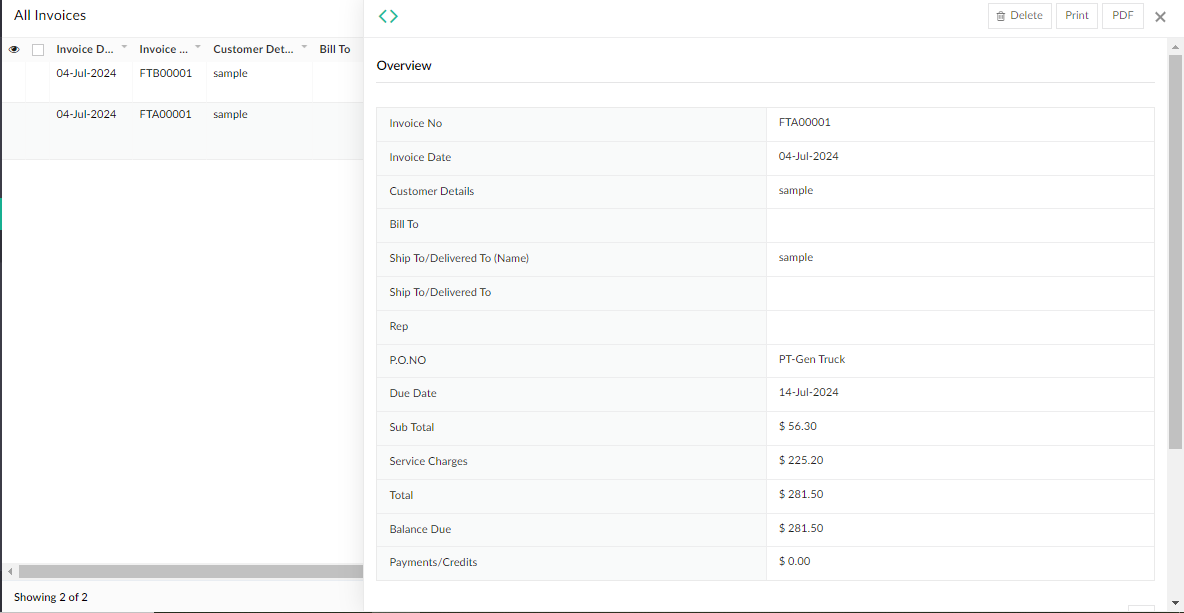Click the Balance Due value $281.50

pyautogui.click(x=799, y=528)
